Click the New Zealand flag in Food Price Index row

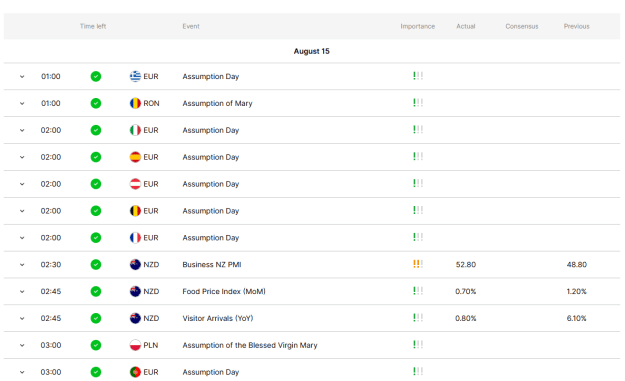coord(135,291)
